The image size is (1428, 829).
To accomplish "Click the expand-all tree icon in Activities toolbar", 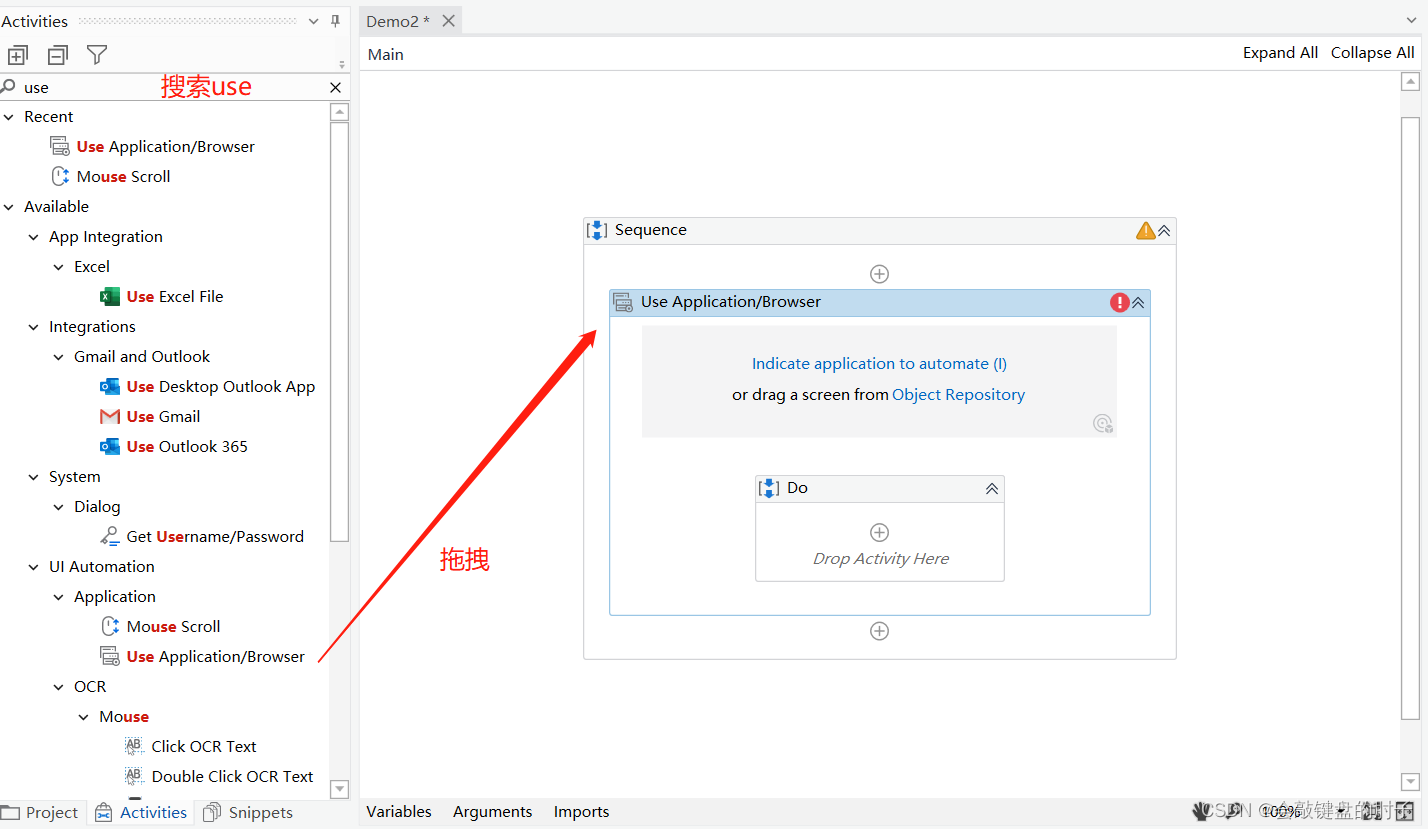I will coord(17,55).
